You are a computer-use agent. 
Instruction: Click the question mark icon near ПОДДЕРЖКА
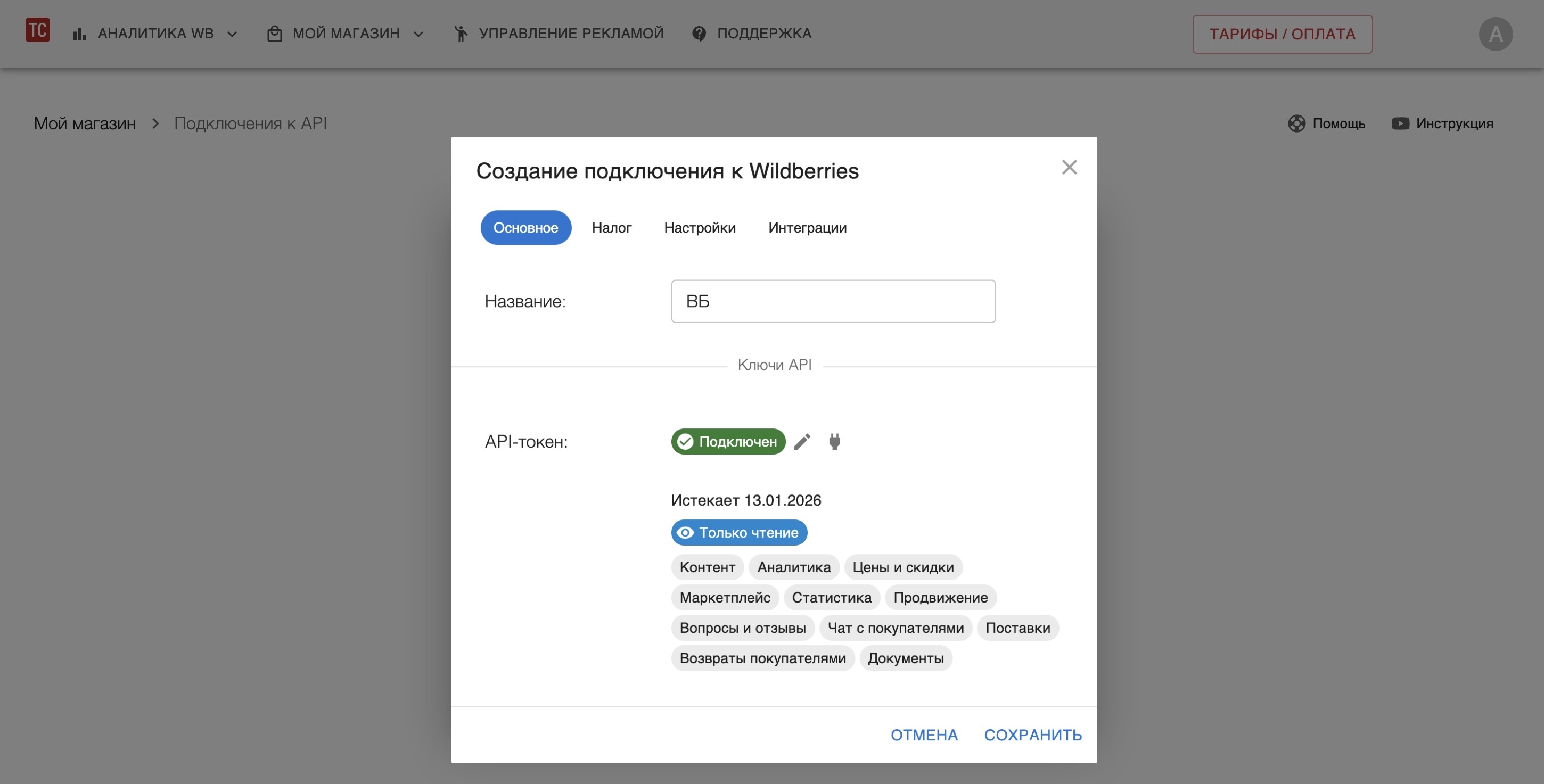699,33
